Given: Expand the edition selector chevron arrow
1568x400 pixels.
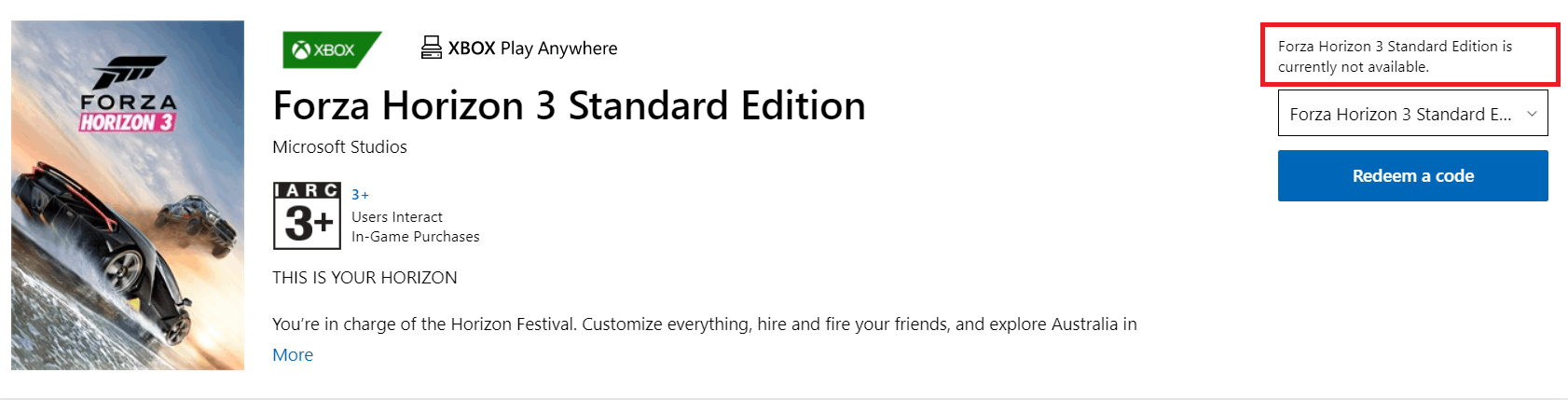Looking at the screenshot, I should click(x=1532, y=114).
